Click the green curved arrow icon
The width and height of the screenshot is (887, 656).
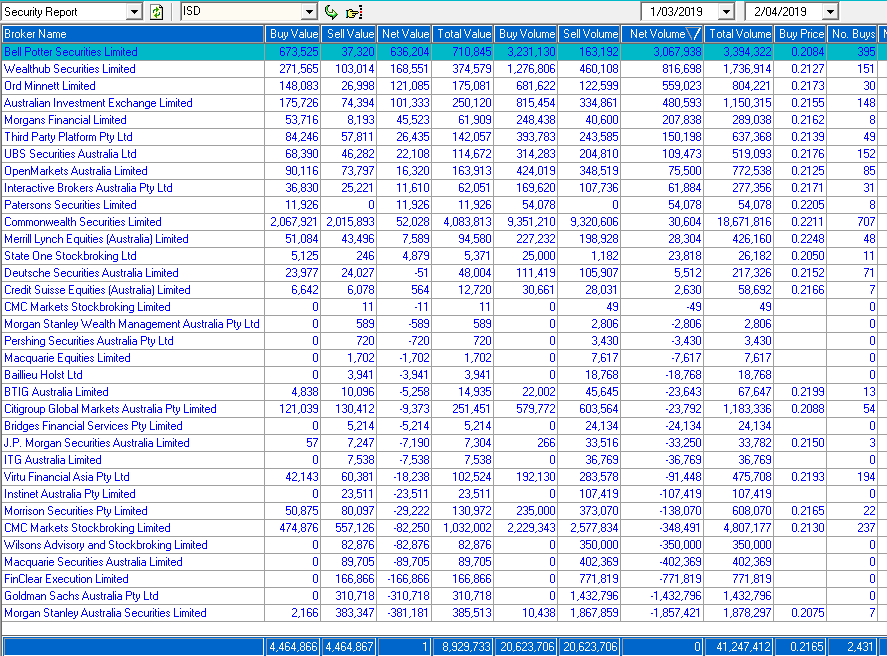[x=331, y=12]
